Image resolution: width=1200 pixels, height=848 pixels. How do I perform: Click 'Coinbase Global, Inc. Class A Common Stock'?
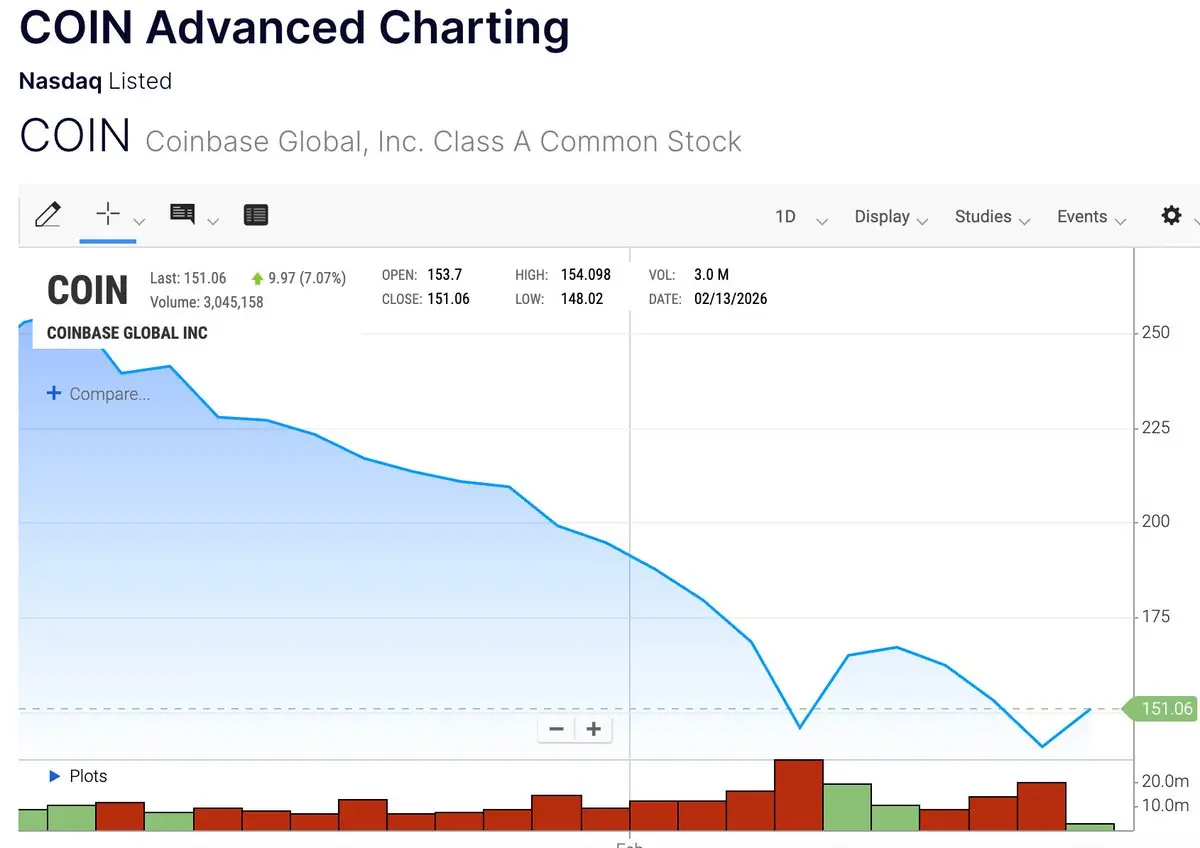point(443,141)
